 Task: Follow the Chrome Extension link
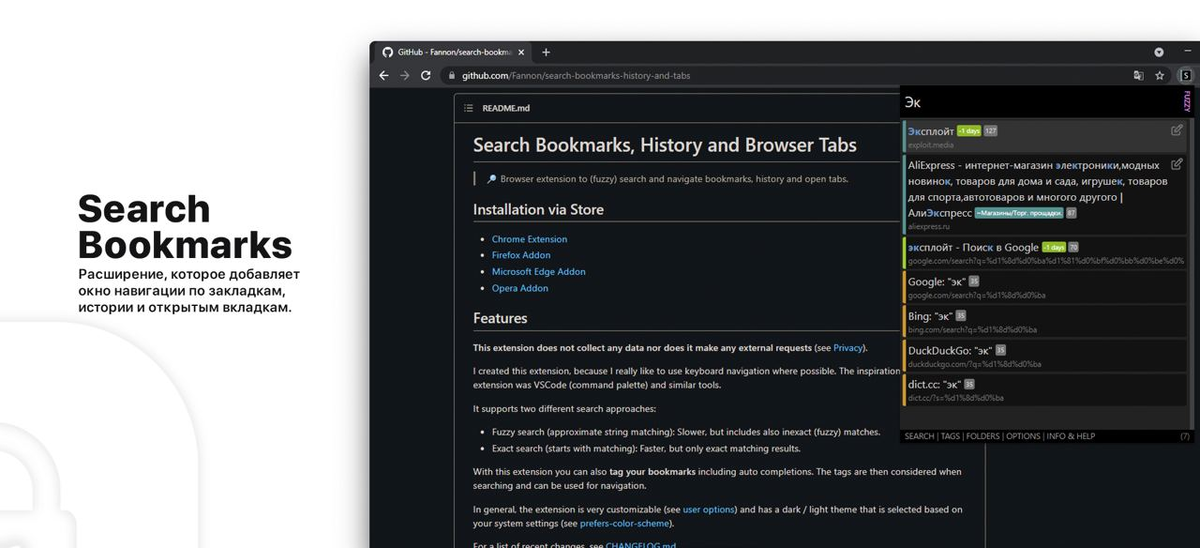point(529,239)
